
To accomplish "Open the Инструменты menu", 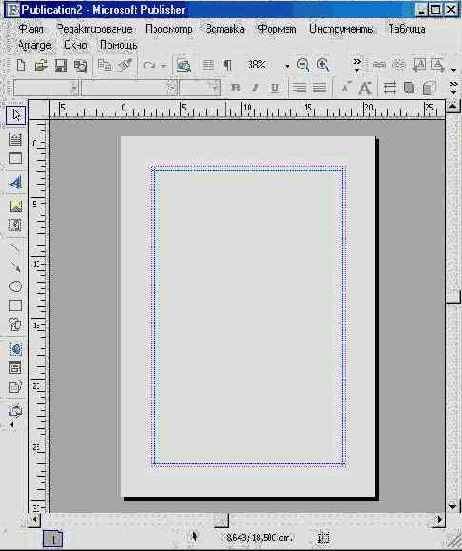I will [341, 29].
